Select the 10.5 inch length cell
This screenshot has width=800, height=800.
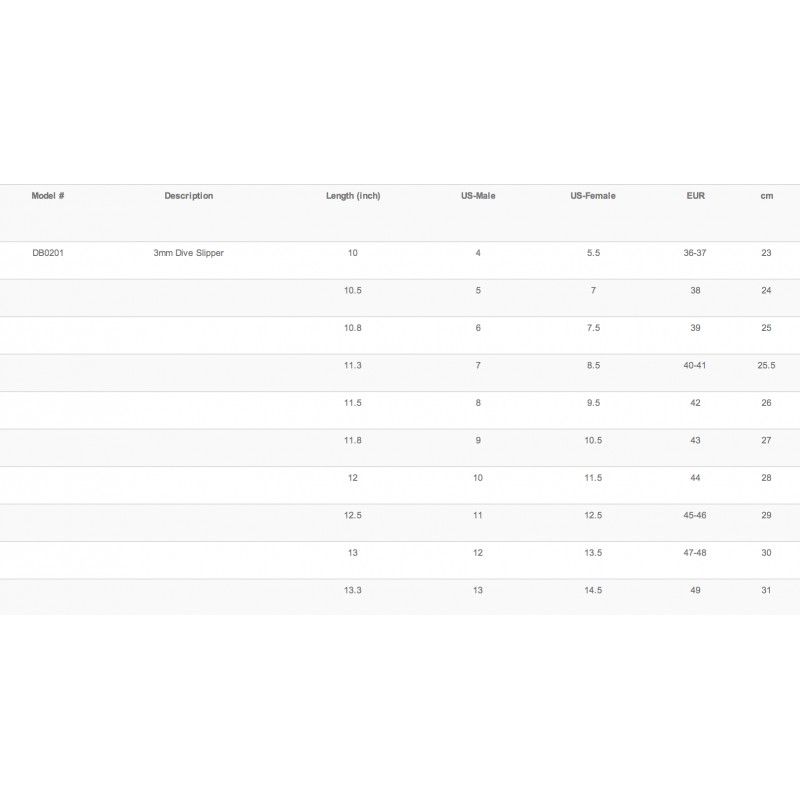(353, 291)
